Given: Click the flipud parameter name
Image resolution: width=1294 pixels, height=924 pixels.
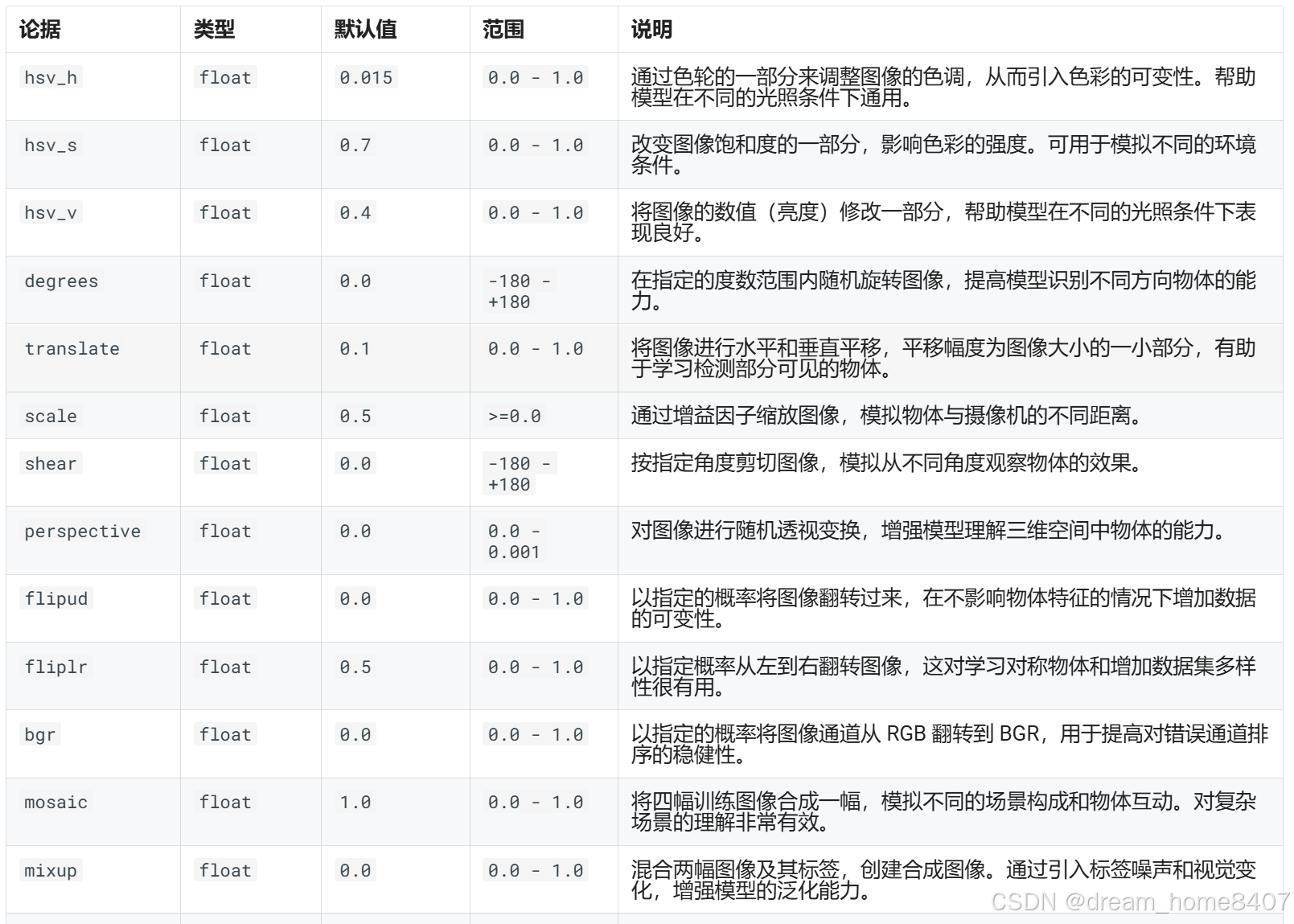Looking at the screenshot, I should [56, 598].
